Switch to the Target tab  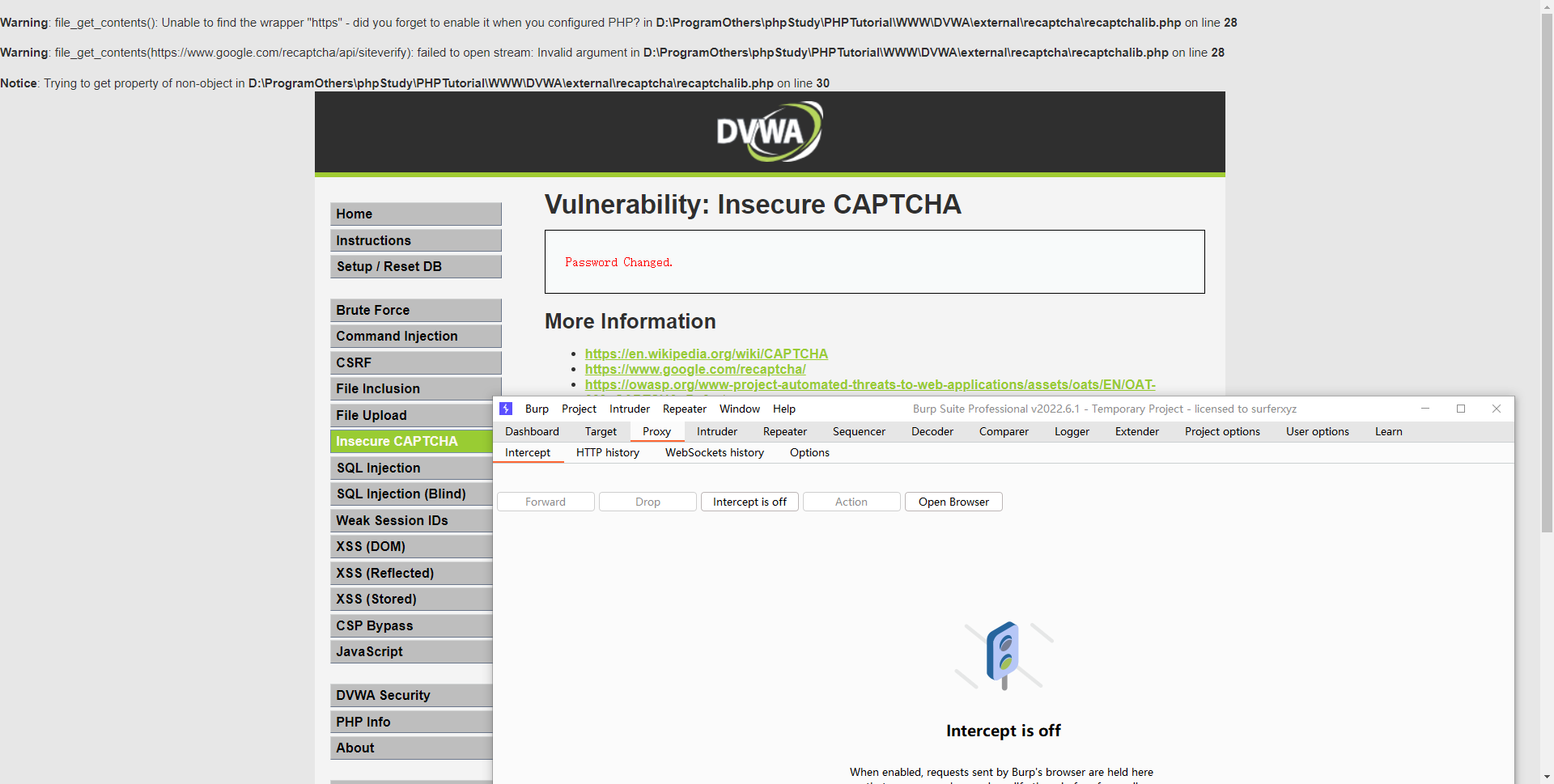[x=601, y=431]
